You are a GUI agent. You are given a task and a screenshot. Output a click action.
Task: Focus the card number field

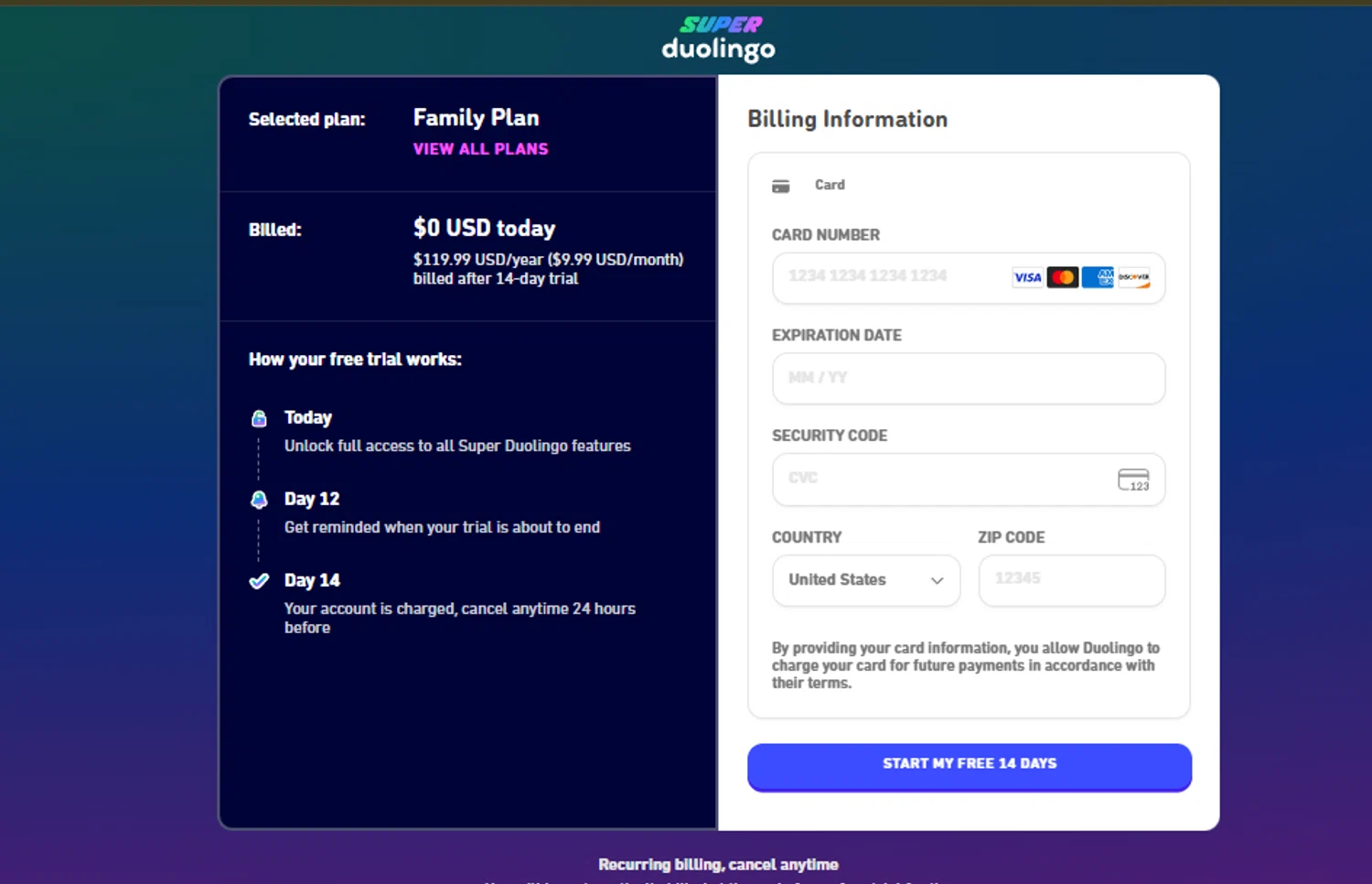[969, 277]
